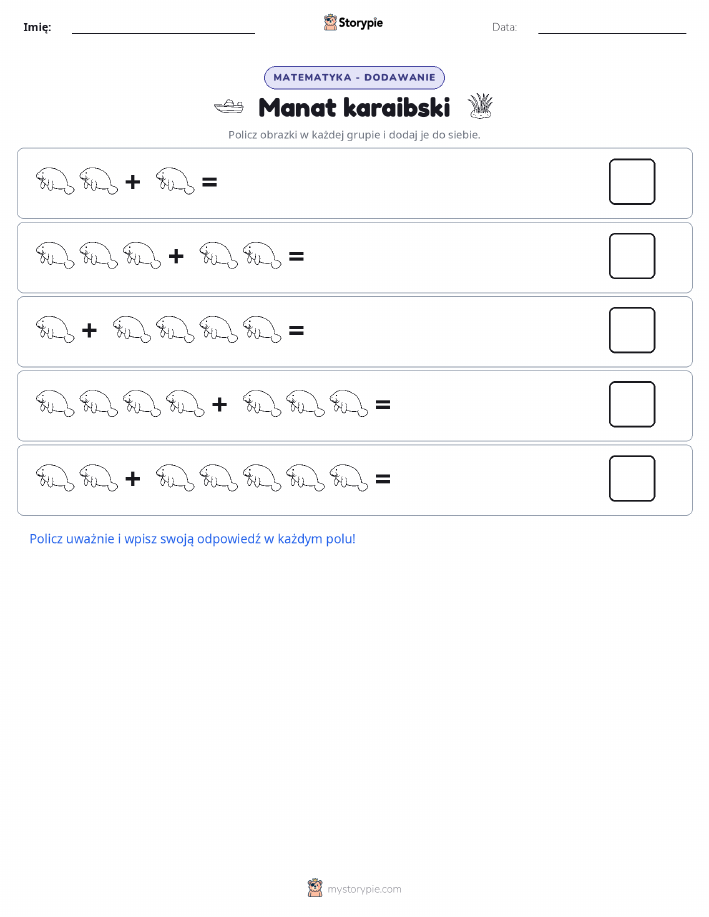Click the plus sign in the second row
This screenshot has height=917, width=709.
(176, 256)
